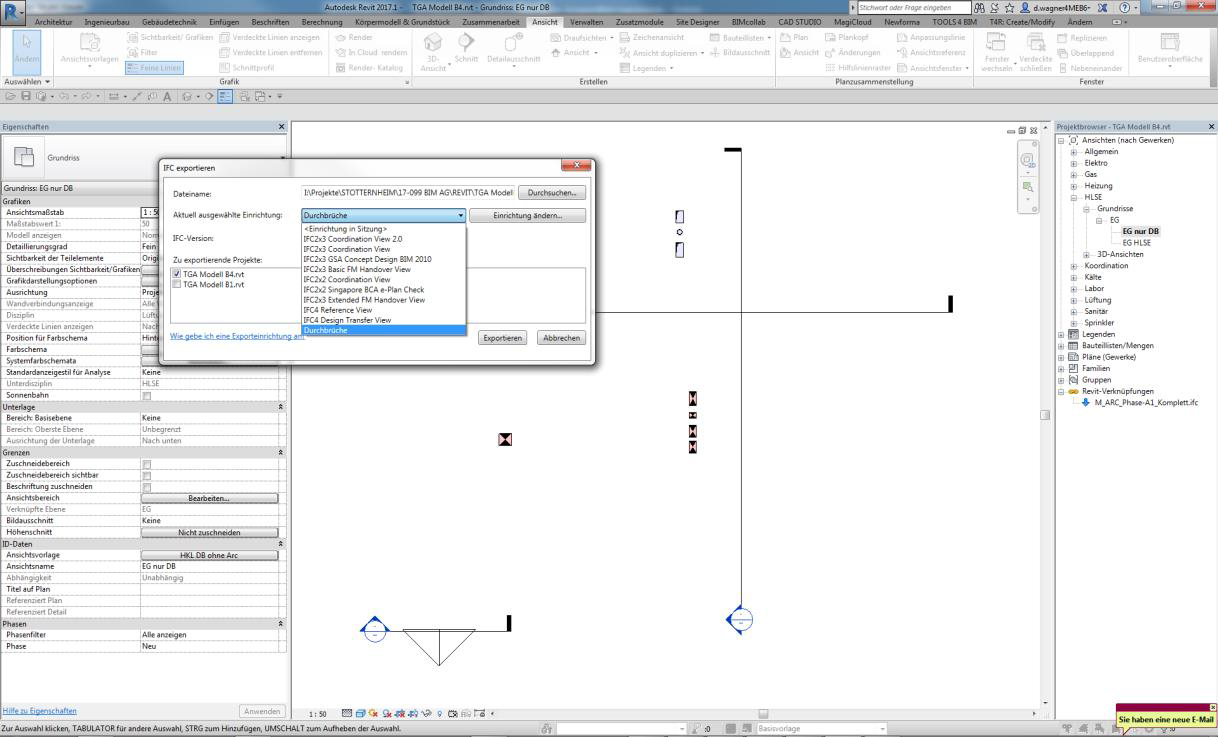This screenshot has width=1218, height=737.
Task: Open the Architektur ribbon tab
Action: (x=56, y=22)
